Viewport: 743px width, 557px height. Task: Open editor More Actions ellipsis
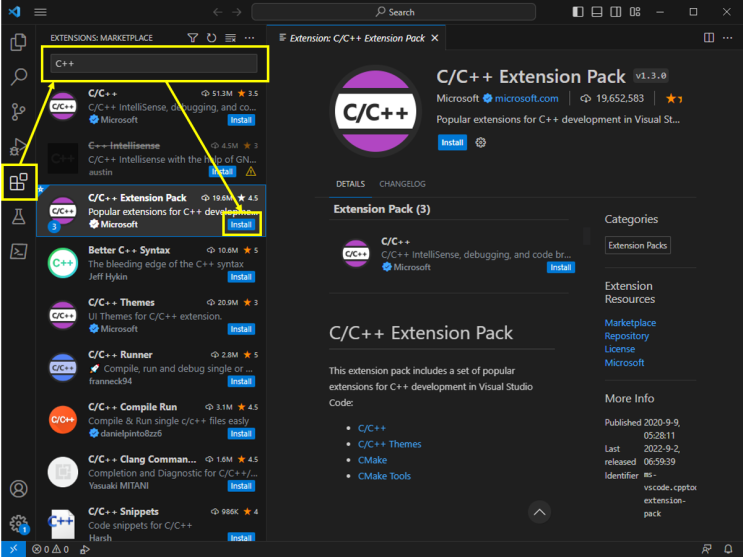point(727,38)
